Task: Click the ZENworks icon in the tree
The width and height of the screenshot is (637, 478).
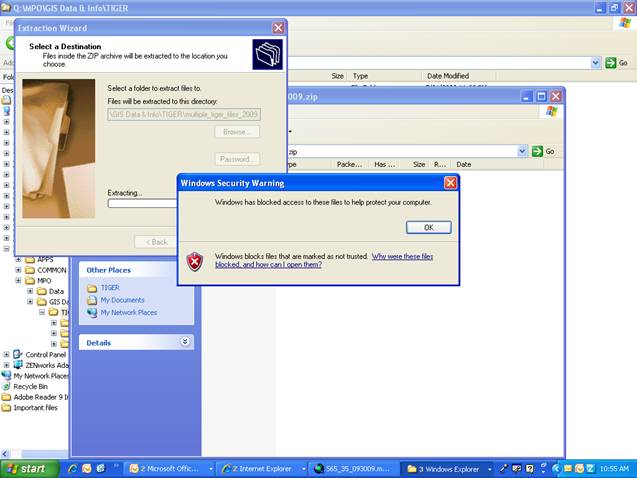Action: (18, 365)
